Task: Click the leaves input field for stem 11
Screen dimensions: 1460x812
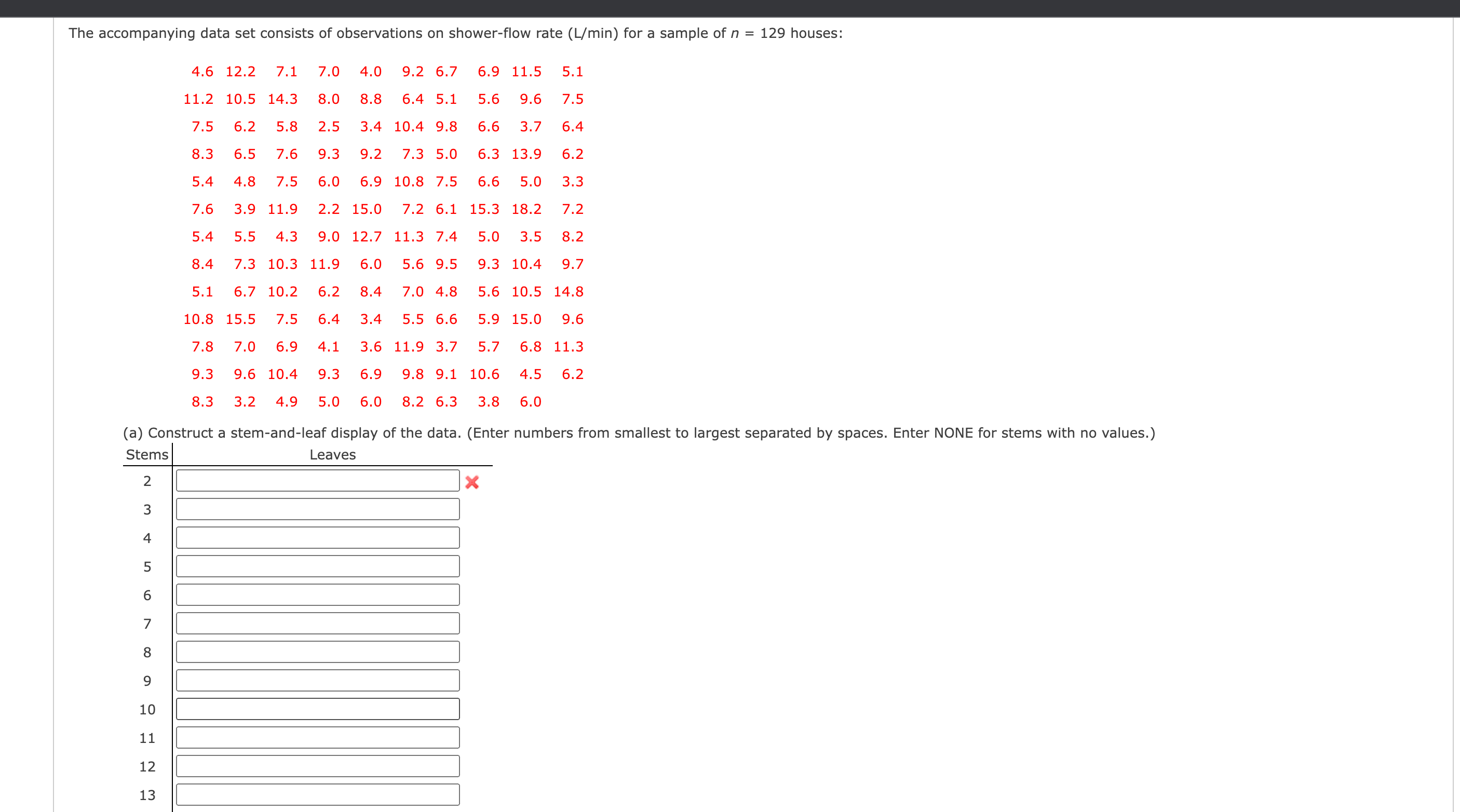Action: tap(318, 737)
